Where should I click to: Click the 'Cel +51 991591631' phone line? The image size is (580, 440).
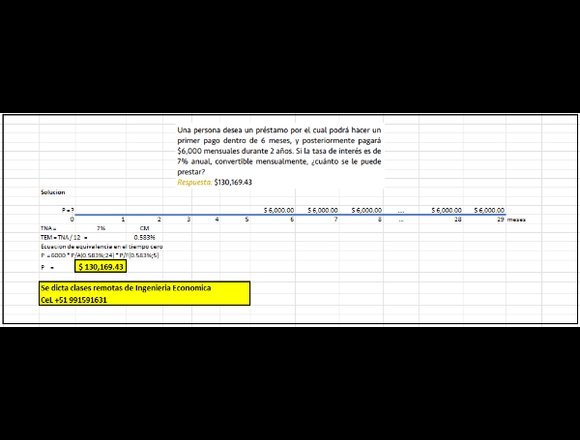(x=74, y=300)
